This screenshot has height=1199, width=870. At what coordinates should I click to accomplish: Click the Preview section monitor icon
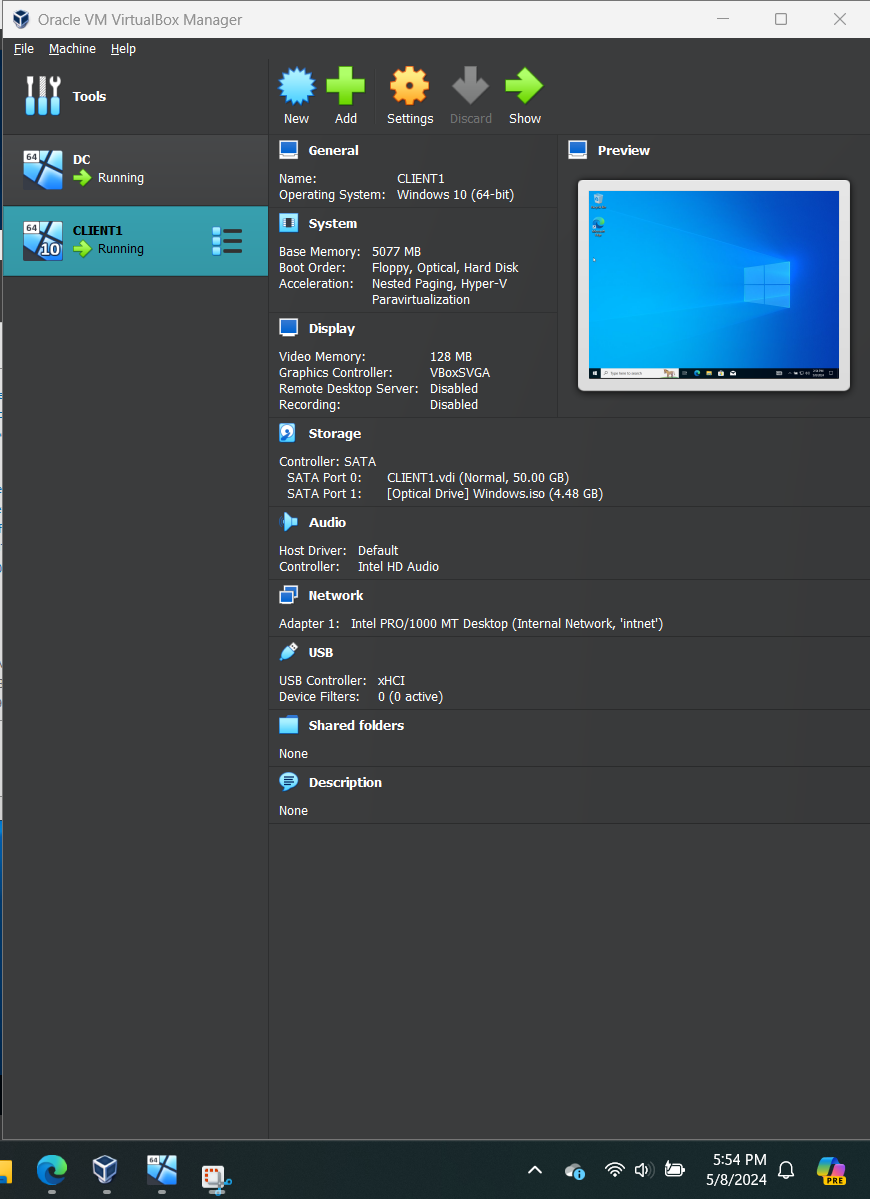coord(578,150)
